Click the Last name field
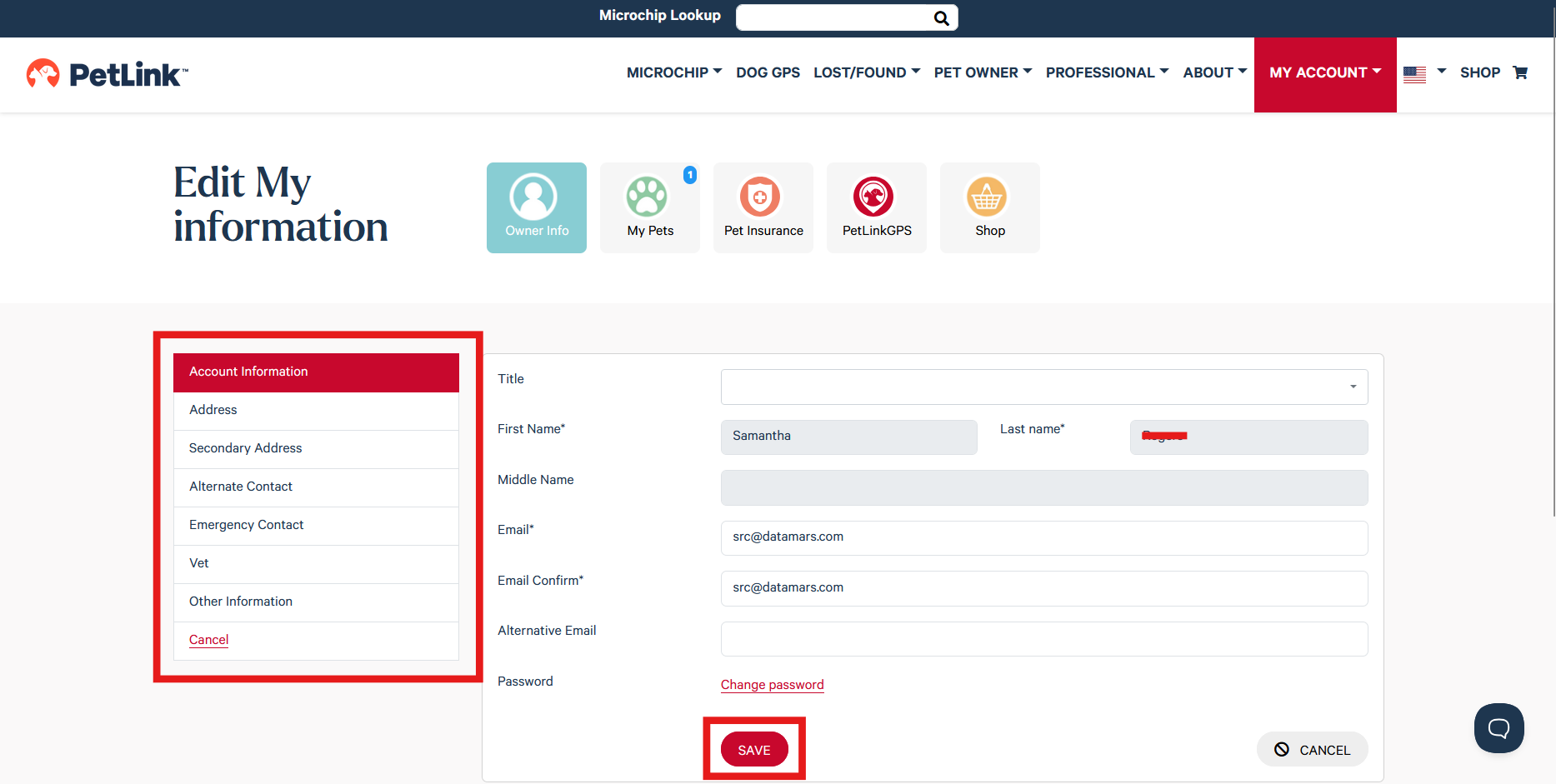 1248,437
